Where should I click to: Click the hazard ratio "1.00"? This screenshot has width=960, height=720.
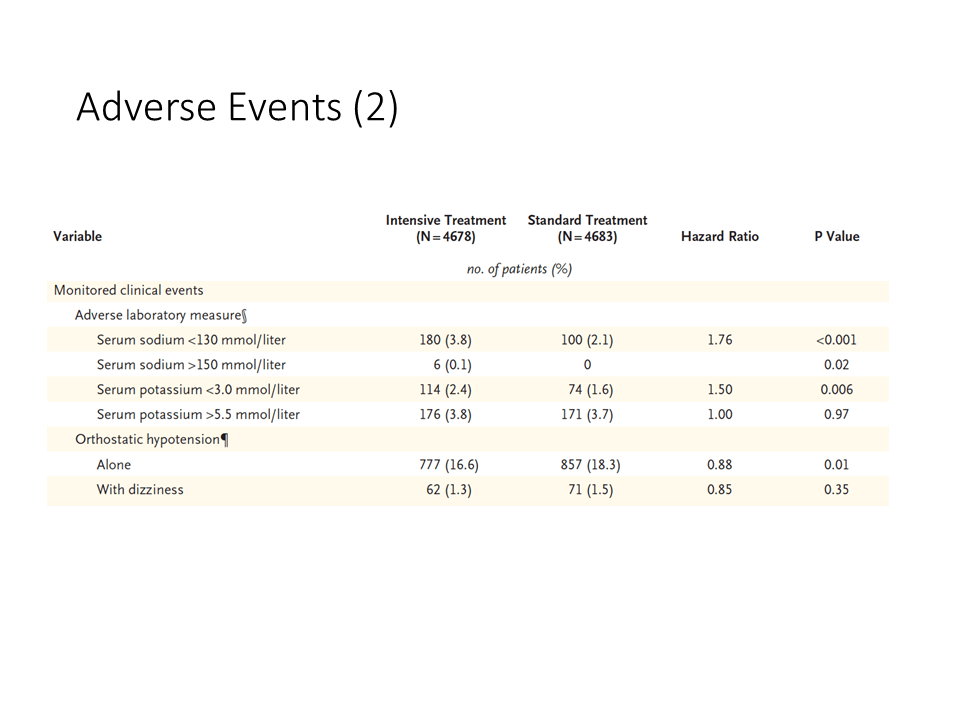point(719,414)
